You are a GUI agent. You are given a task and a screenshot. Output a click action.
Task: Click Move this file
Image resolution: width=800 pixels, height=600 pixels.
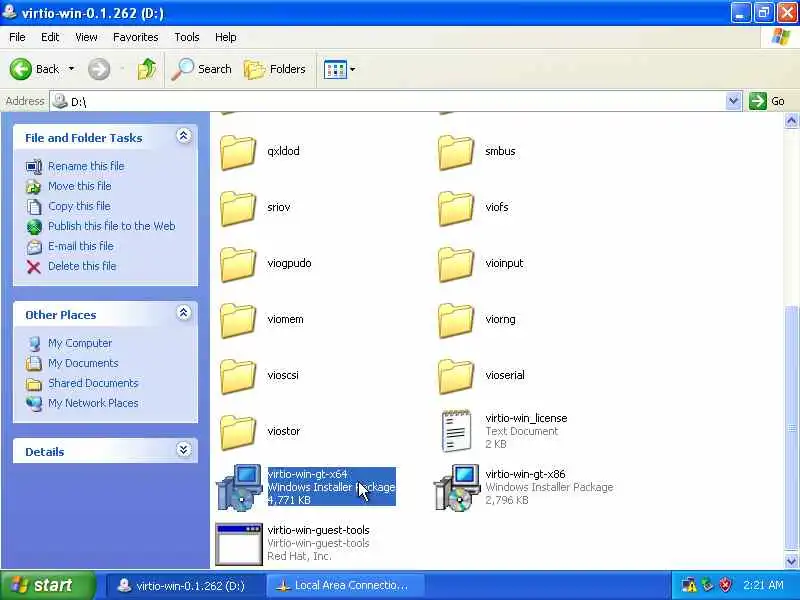point(80,186)
